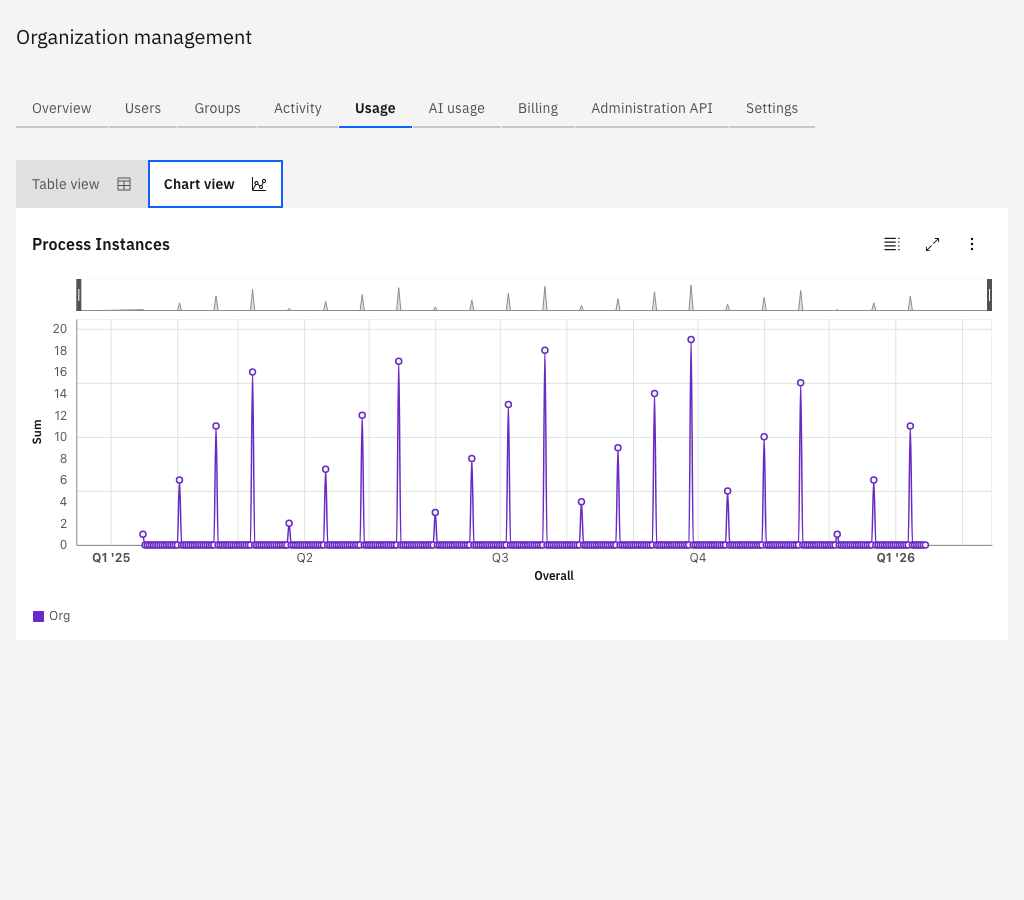Viewport: 1024px width, 900px height.
Task: Expand the chart to fullscreen
Action: pyautogui.click(x=933, y=244)
